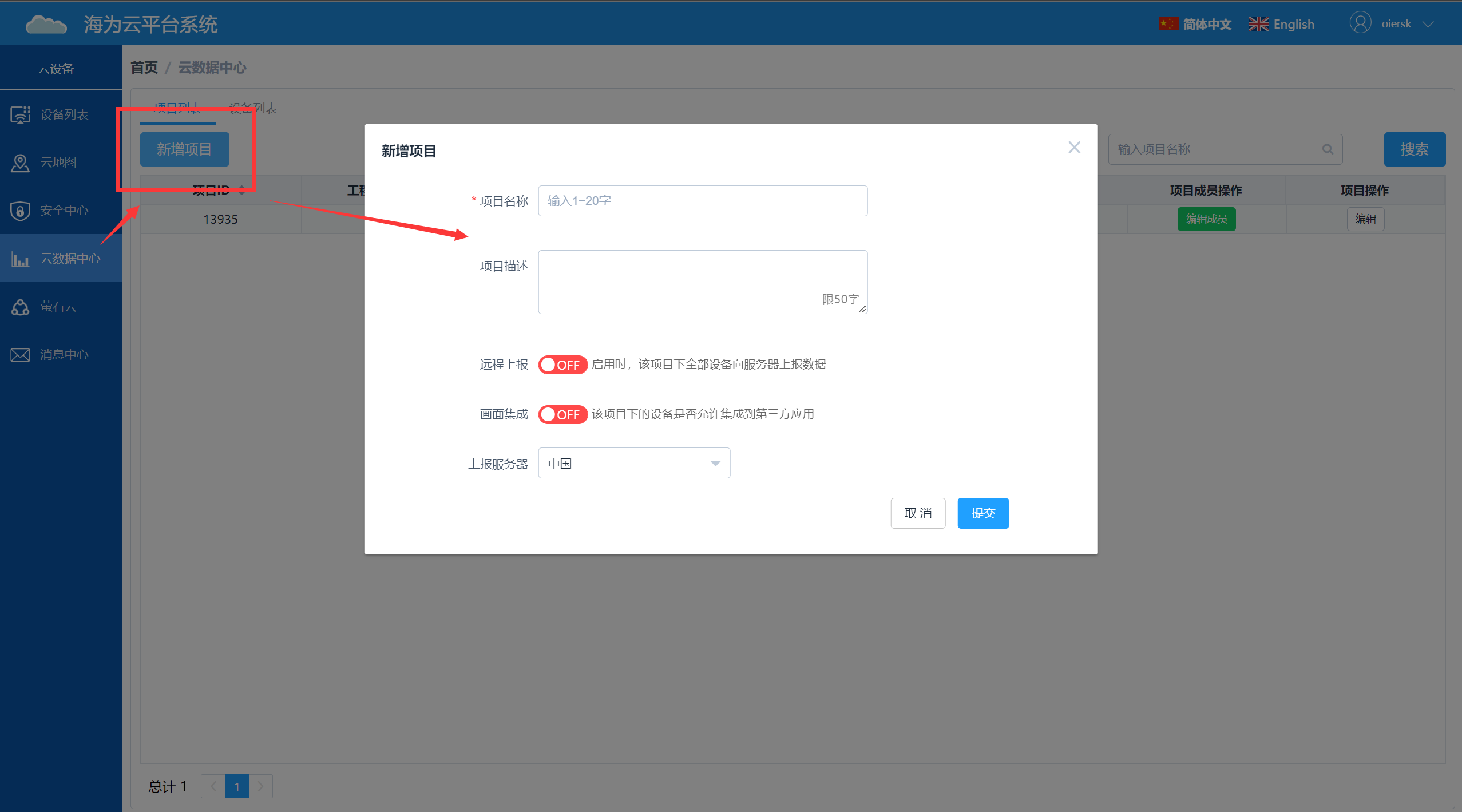The width and height of the screenshot is (1462, 812).
Task: Click the 提交 button
Action: click(984, 513)
